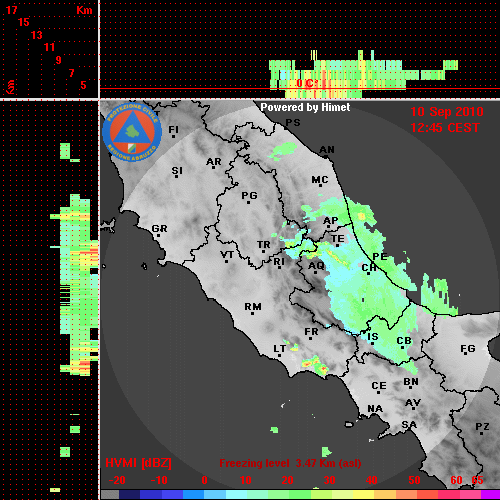Click the AV city label
Image resolution: width=500 pixels, height=500 pixels.
coord(413,403)
